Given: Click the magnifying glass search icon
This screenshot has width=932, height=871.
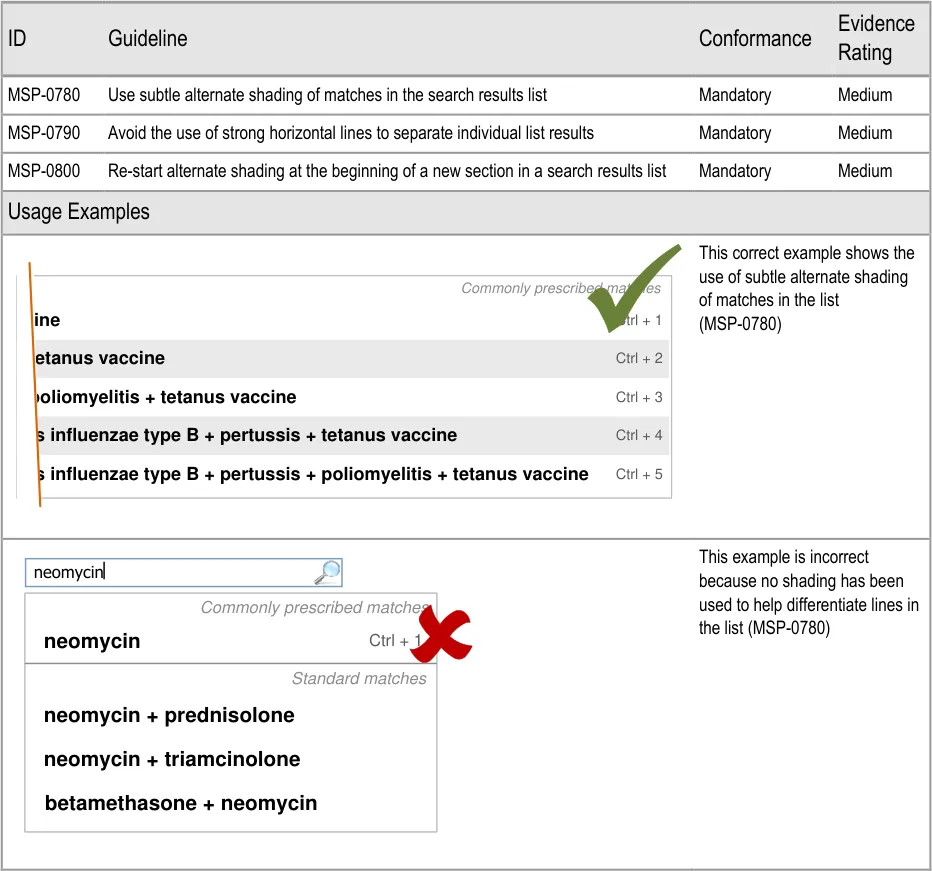Looking at the screenshot, I should click(327, 572).
